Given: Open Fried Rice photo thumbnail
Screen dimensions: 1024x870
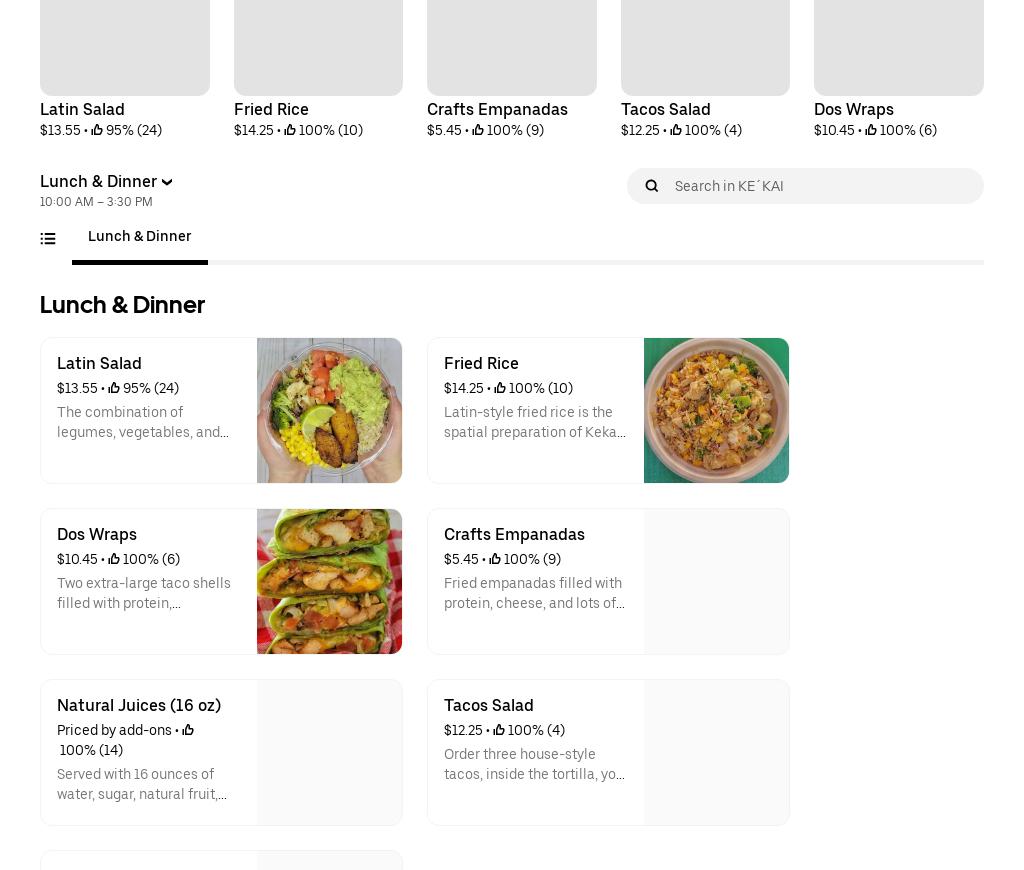Looking at the screenshot, I should 716,411.
